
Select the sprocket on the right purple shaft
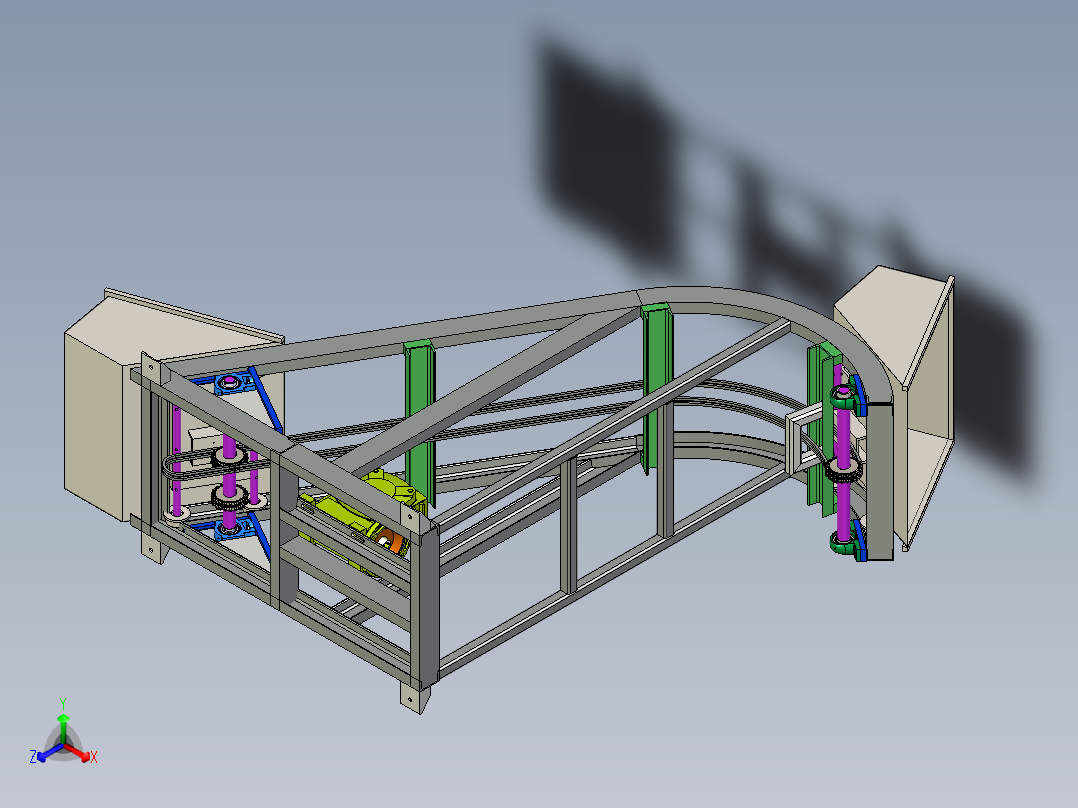coord(842,472)
